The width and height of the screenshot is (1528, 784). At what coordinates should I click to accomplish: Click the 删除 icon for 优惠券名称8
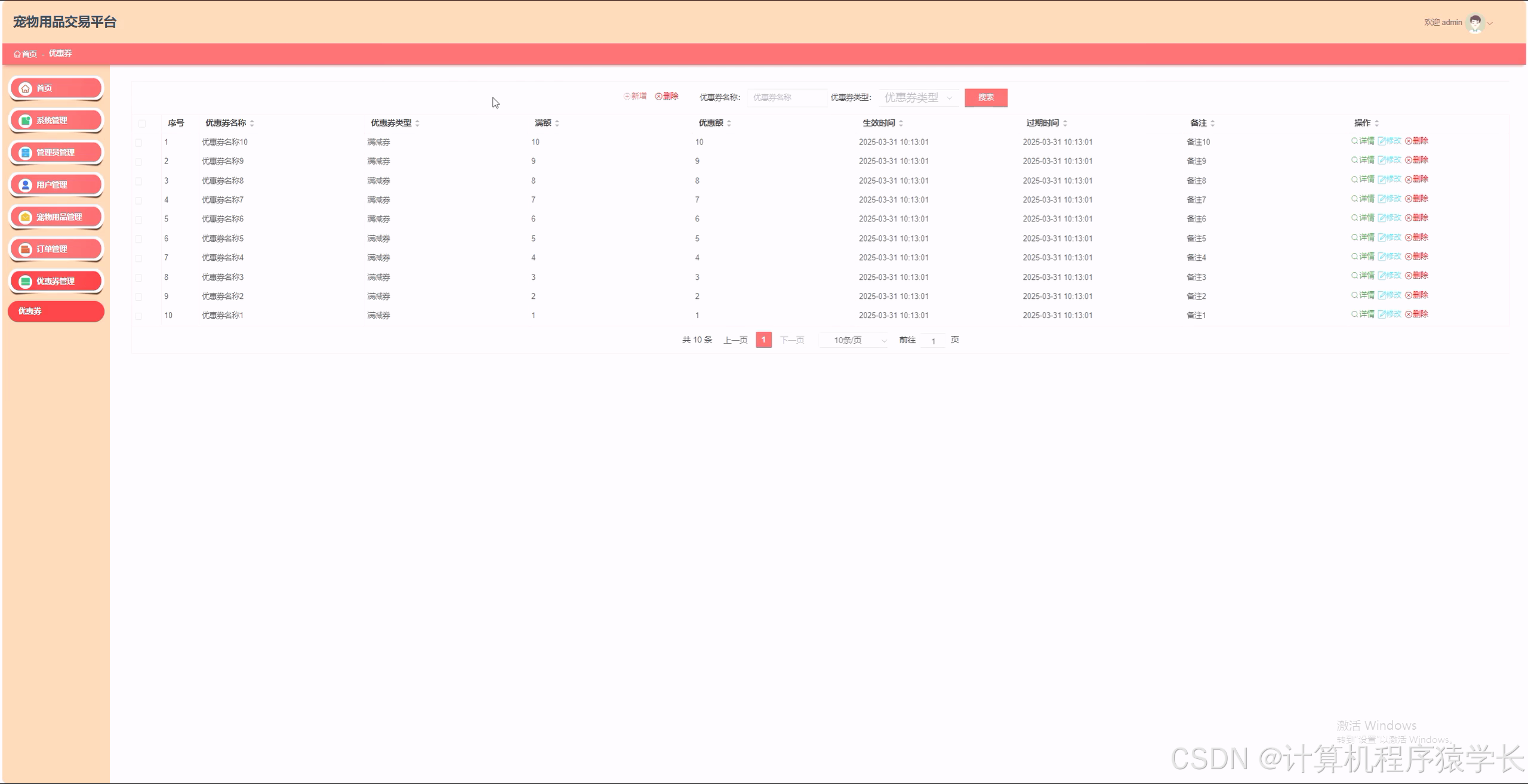1408,180
